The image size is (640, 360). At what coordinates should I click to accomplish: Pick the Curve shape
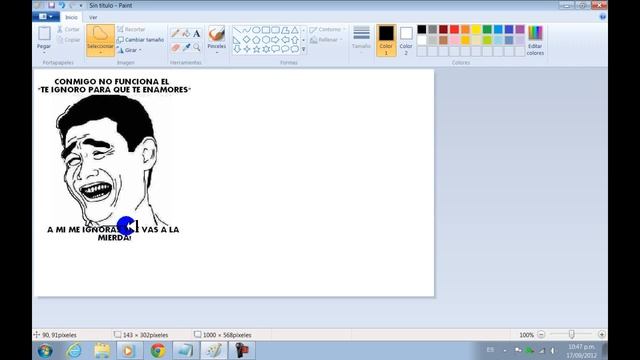click(247, 30)
